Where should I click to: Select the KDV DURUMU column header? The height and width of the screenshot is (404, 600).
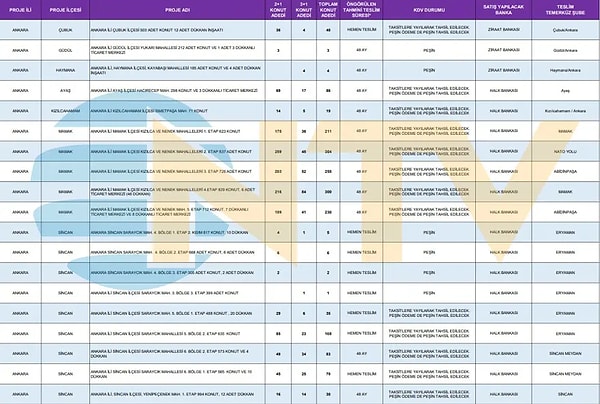(x=429, y=10)
